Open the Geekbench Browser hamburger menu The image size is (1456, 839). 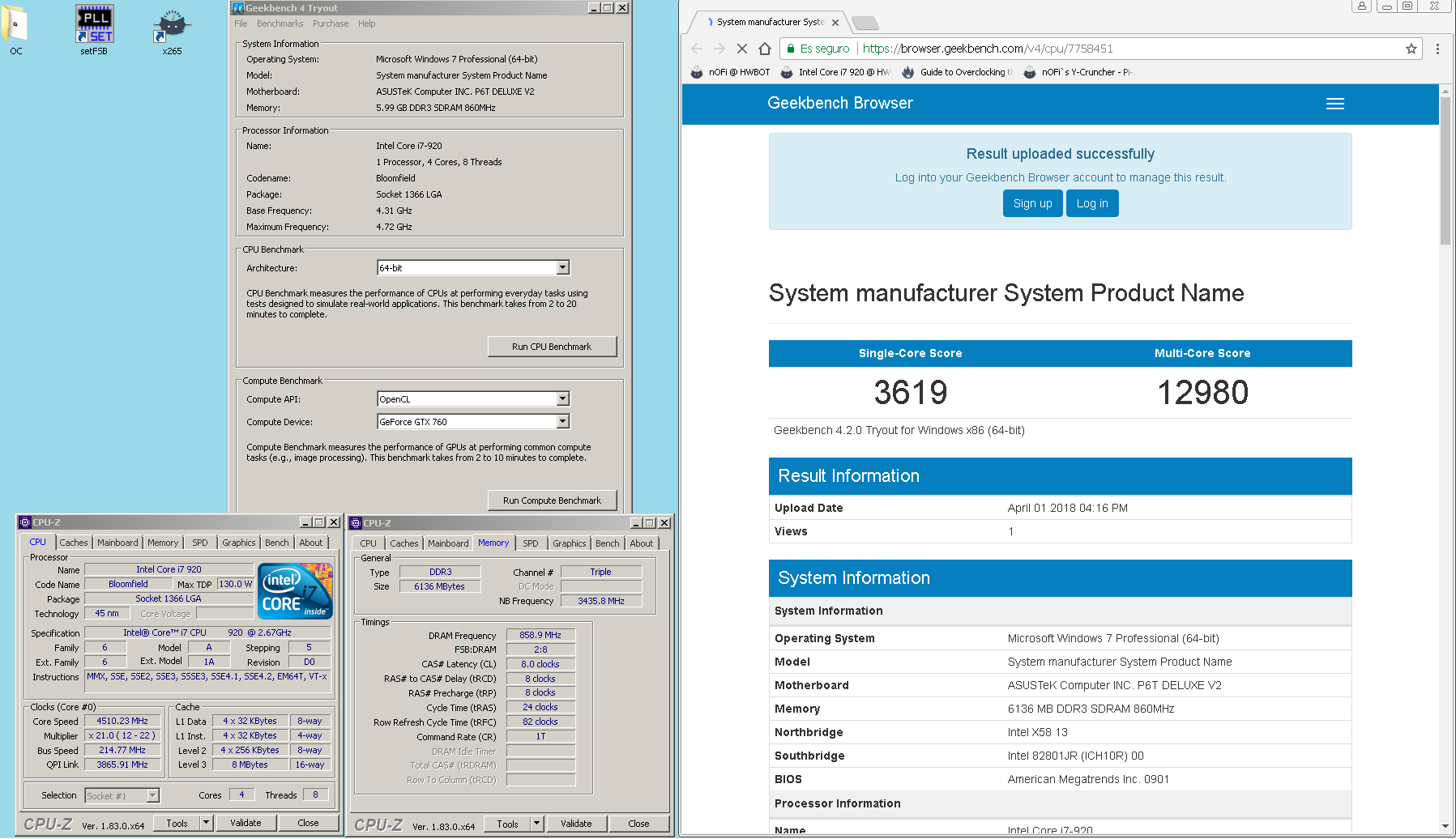point(1335,104)
